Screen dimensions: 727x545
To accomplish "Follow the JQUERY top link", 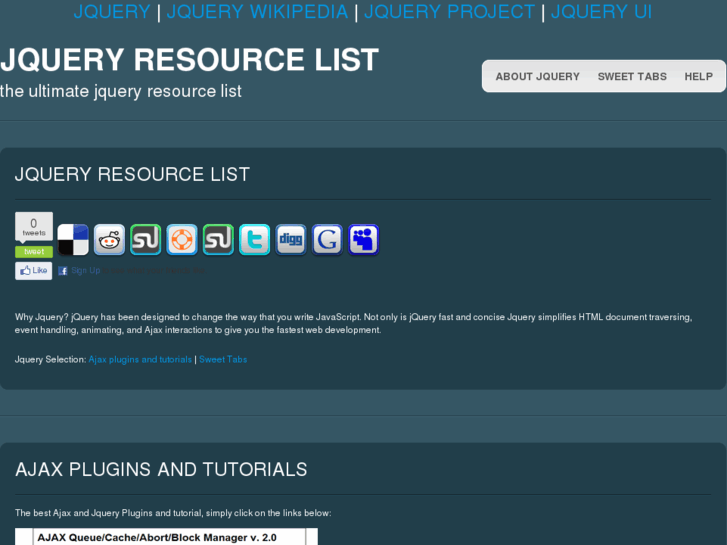I will pos(112,12).
